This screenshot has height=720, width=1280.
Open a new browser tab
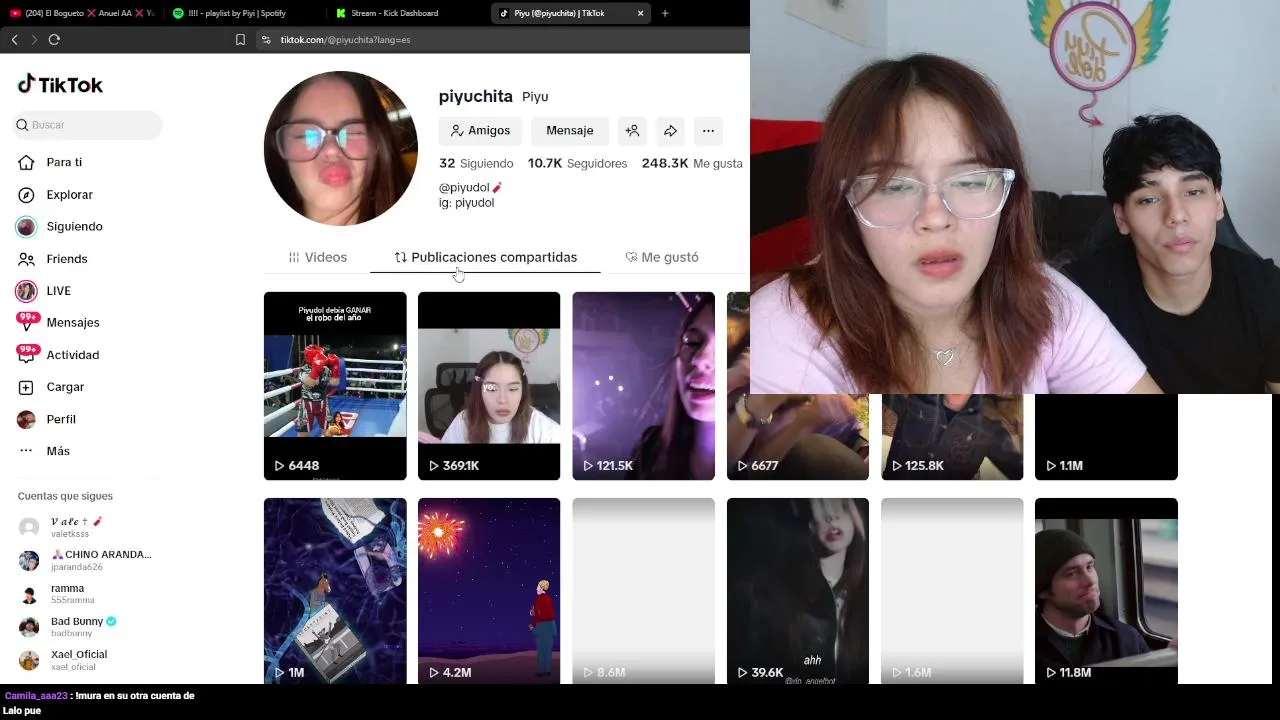(x=665, y=13)
